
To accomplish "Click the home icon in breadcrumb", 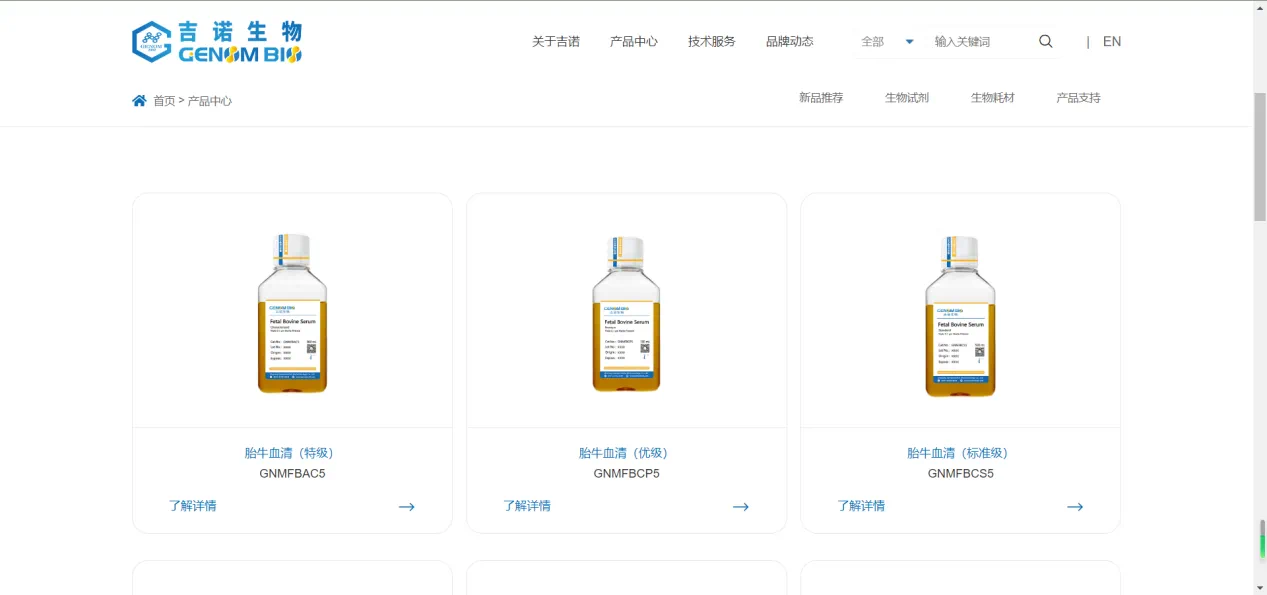I will tap(139, 100).
